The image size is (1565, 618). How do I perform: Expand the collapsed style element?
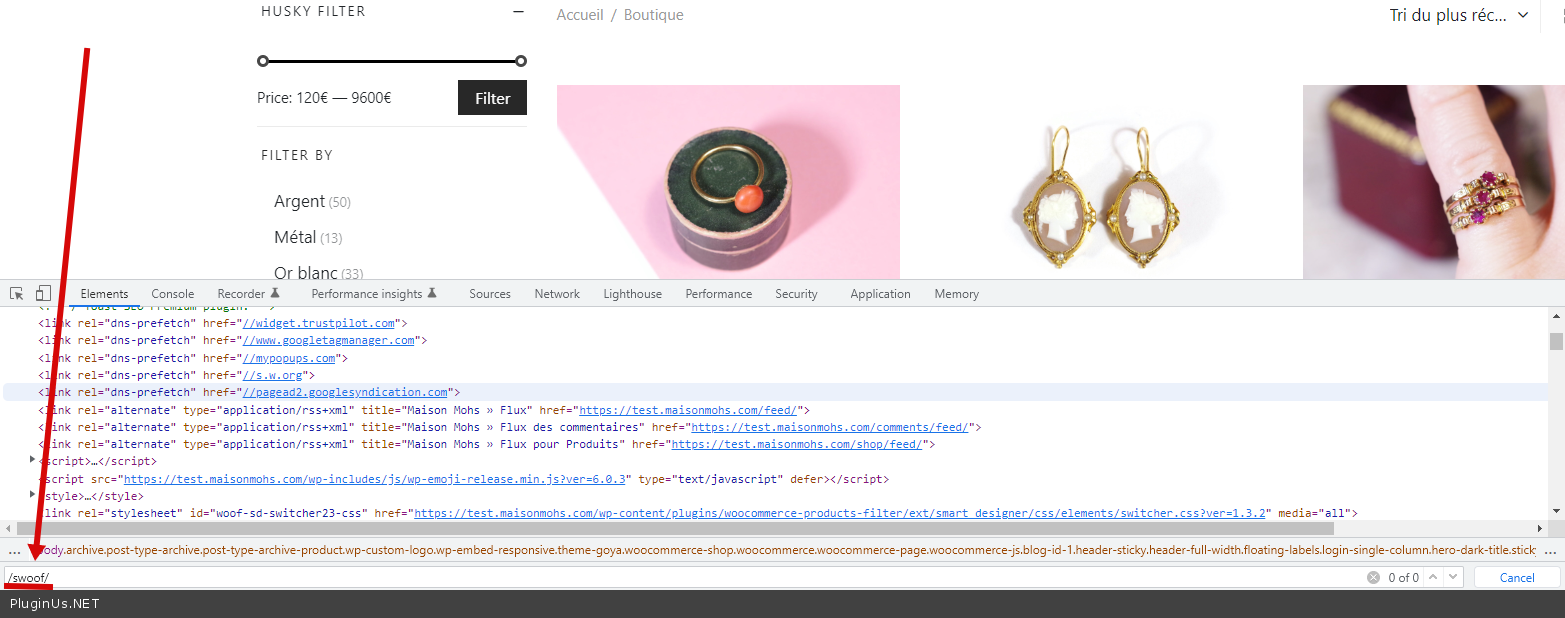pos(33,495)
